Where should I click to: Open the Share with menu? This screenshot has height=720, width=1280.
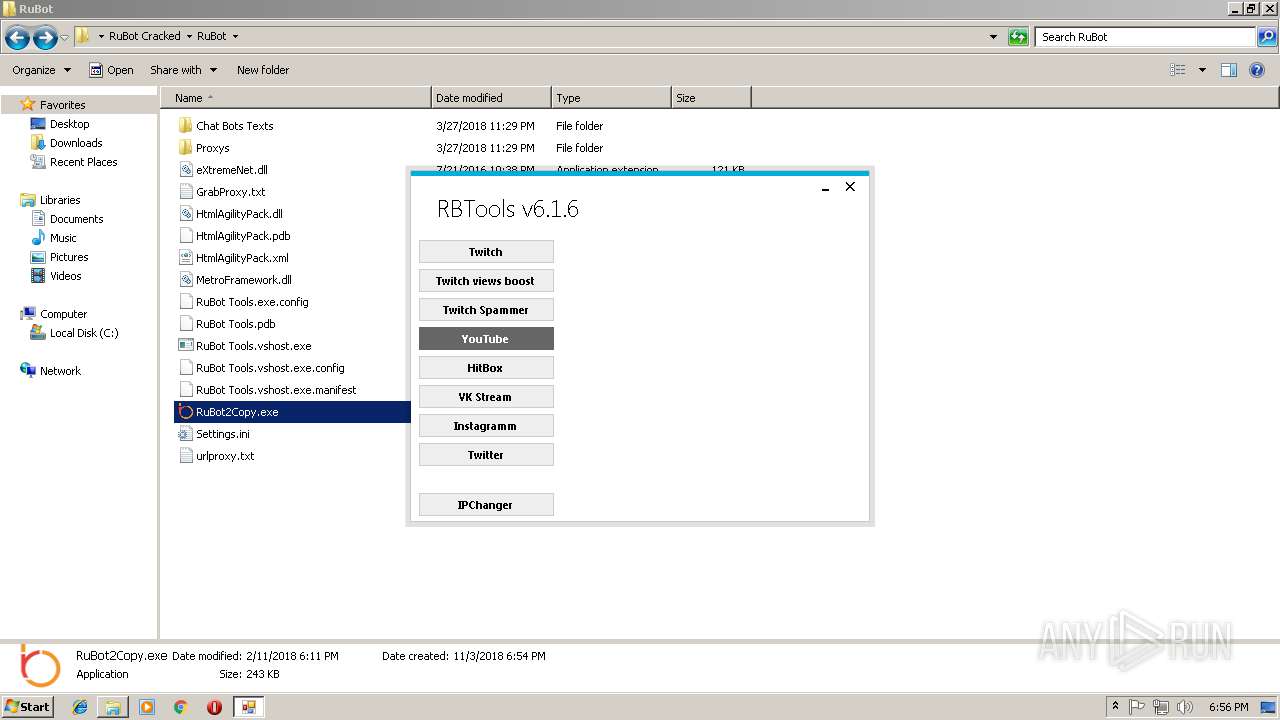[182, 70]
